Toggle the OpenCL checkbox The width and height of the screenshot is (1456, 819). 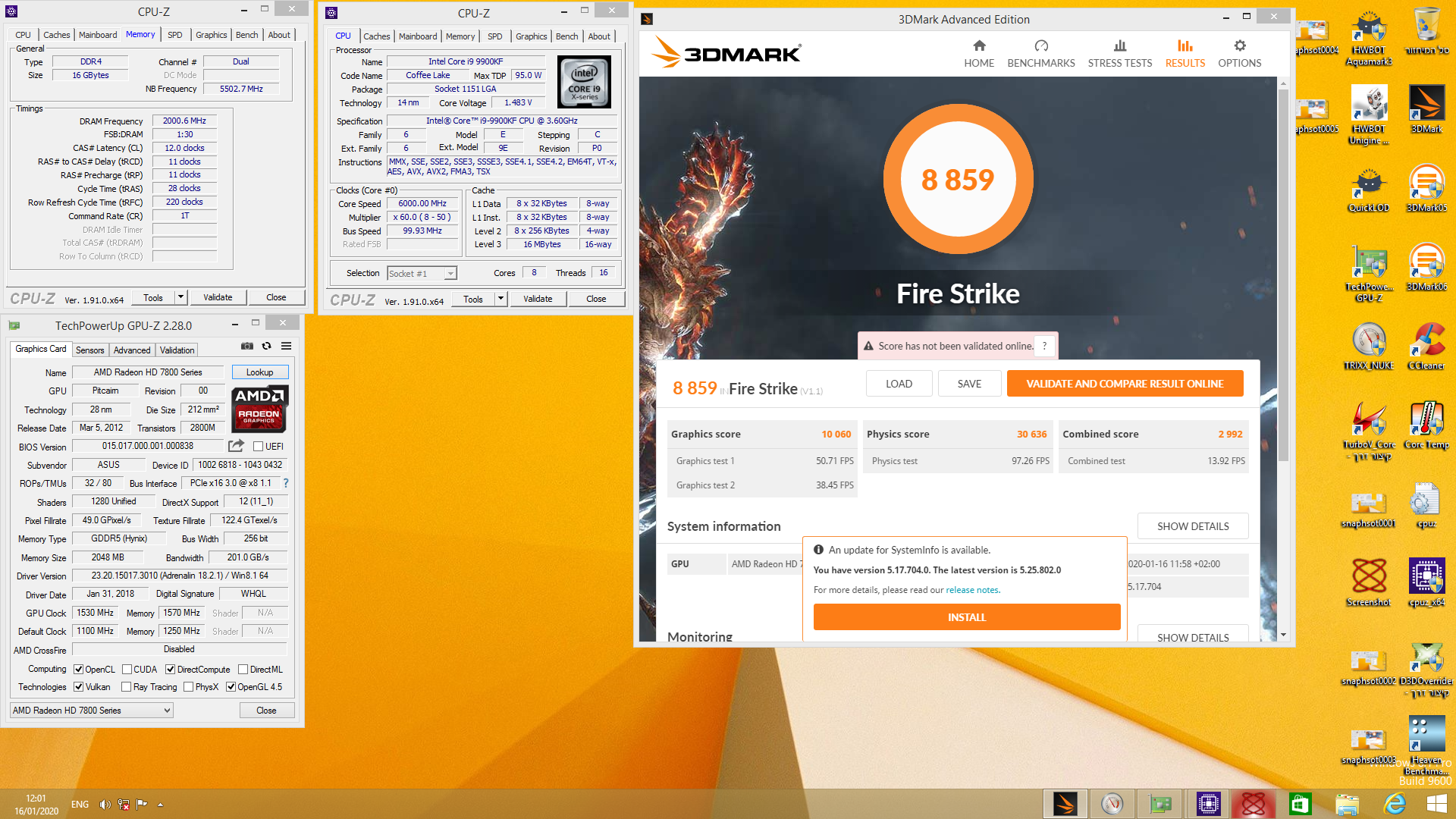pos(78,670)
